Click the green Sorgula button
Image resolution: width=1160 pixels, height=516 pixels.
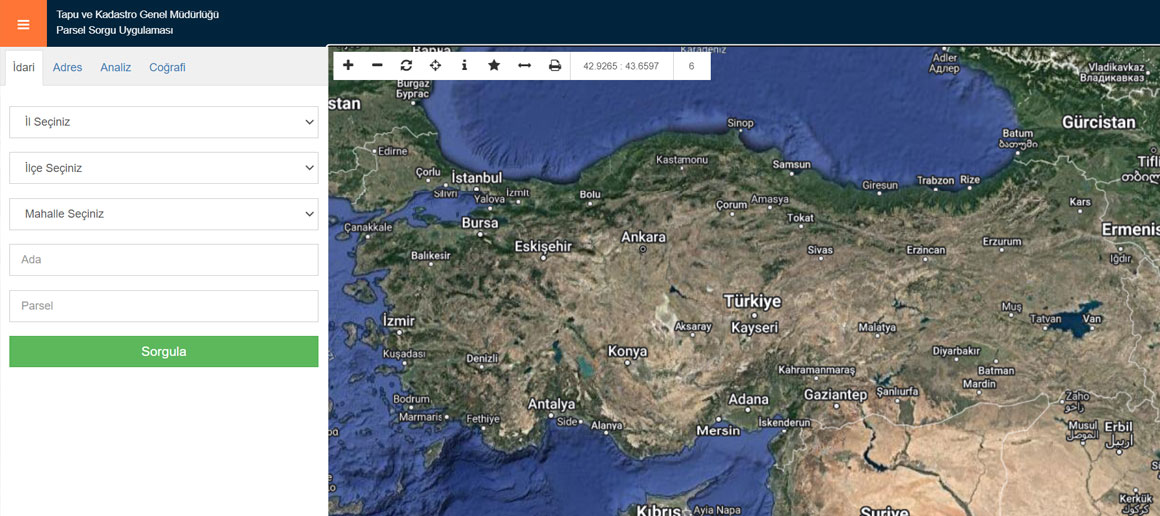(164, 352)
